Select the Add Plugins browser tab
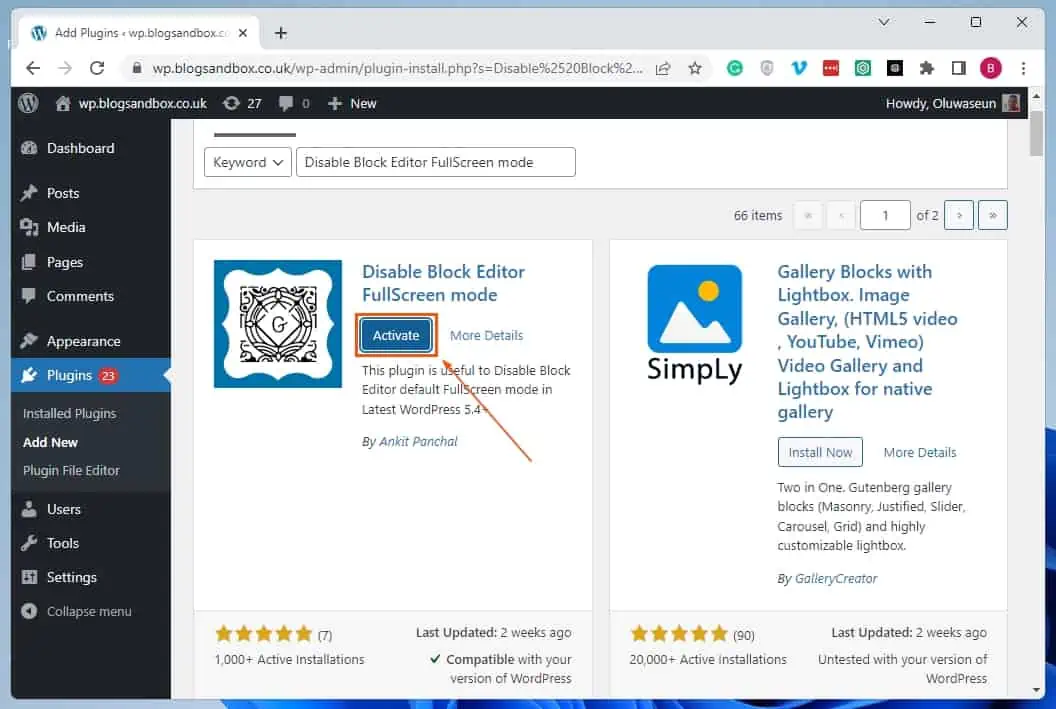 click(139, 33)
